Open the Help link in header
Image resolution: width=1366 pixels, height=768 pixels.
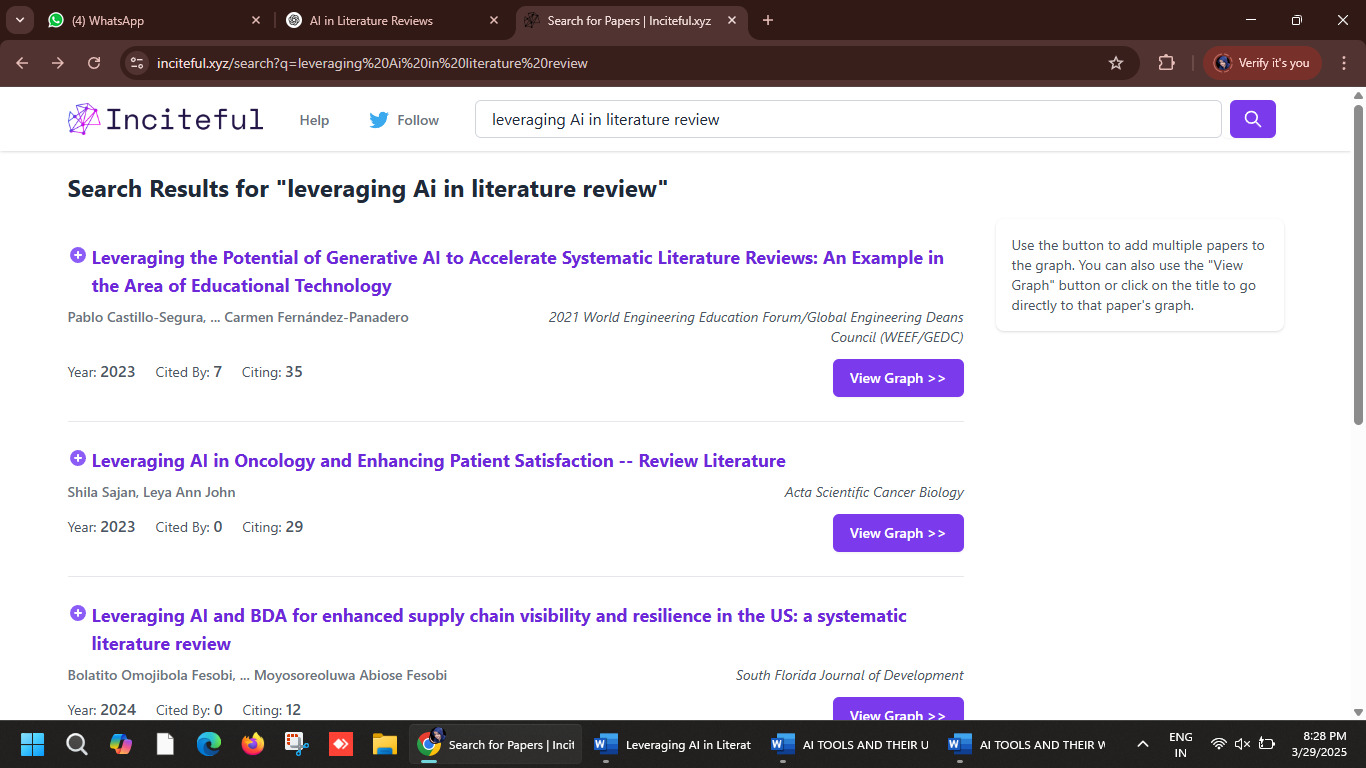click(314, 120)
